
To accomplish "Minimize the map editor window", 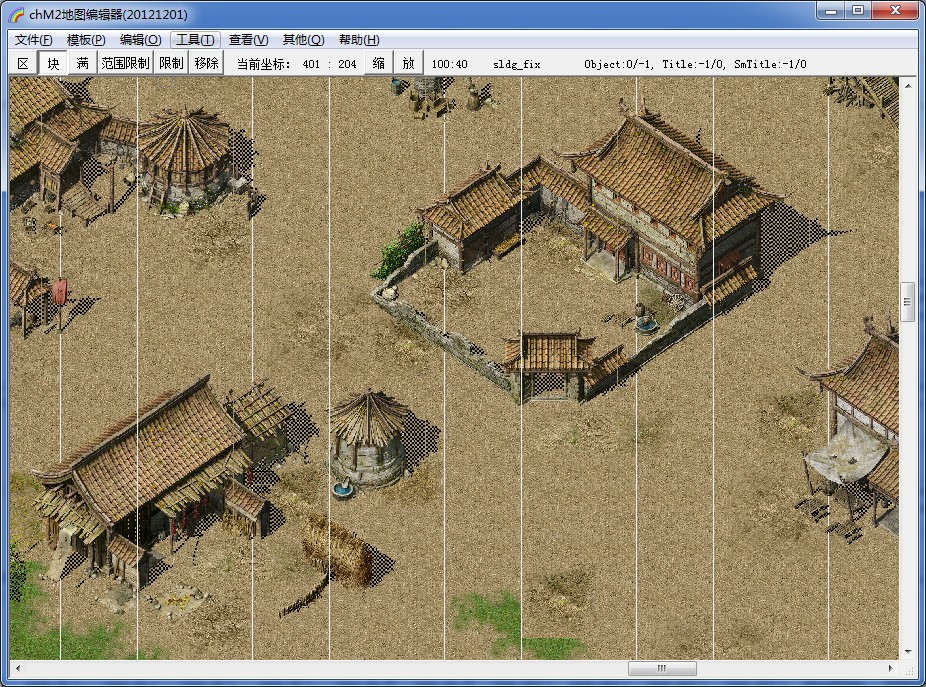I will tap(832, 10).
